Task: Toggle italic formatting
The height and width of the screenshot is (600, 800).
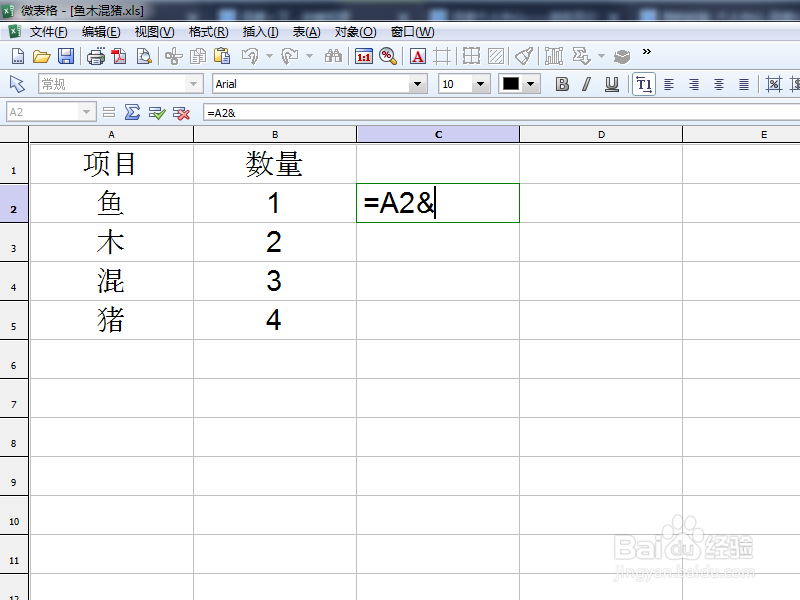Action: 587,84
